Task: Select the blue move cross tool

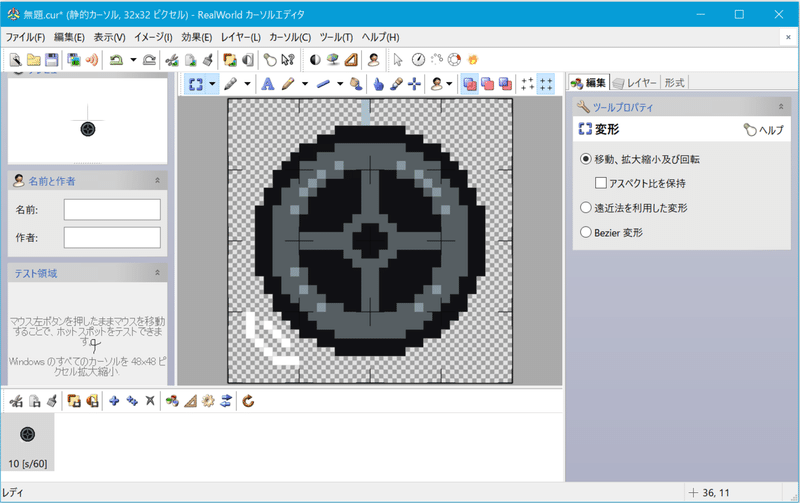Action: [x=414, y=84]
